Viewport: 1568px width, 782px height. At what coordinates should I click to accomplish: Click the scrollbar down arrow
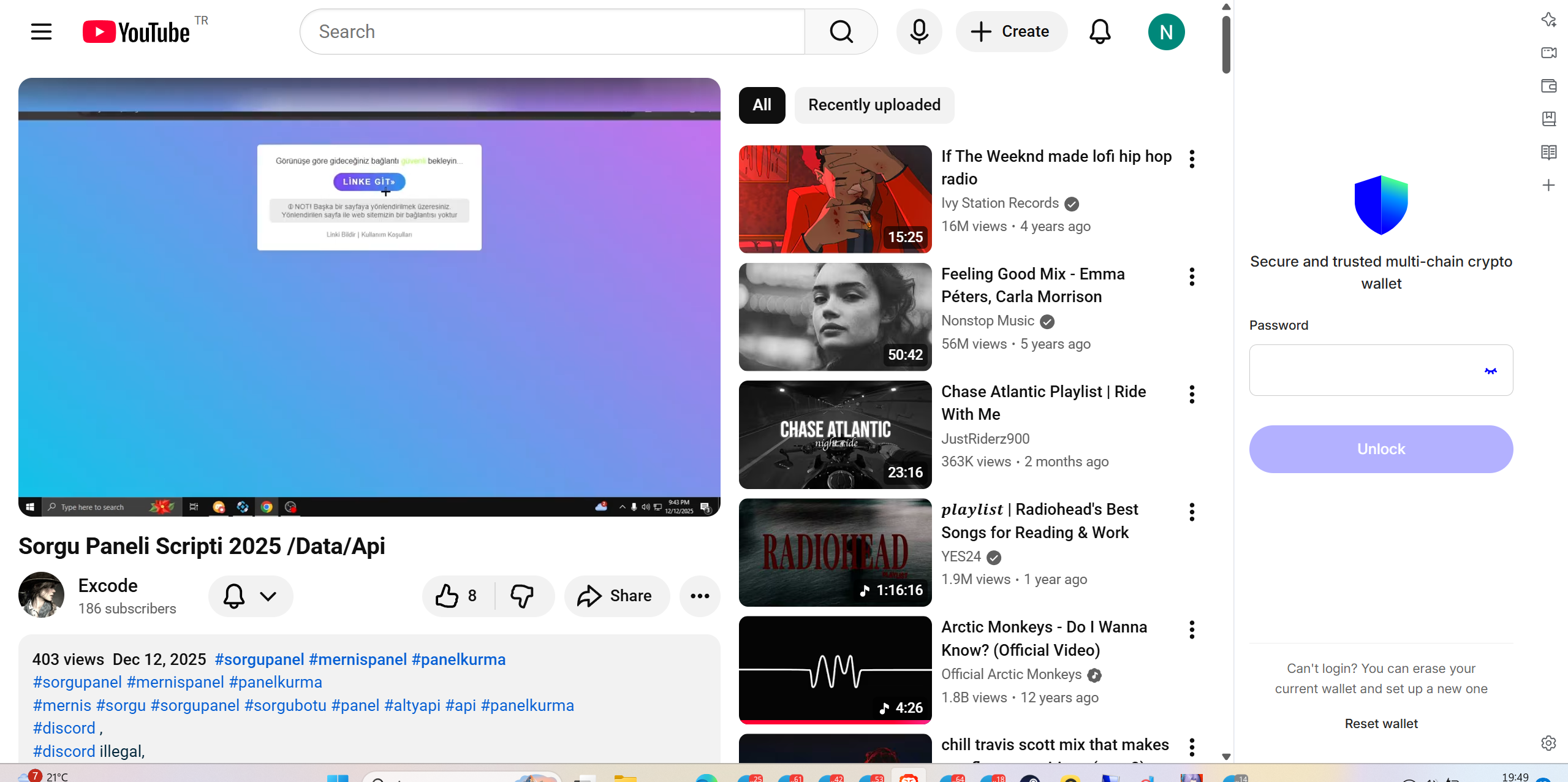1226,756
